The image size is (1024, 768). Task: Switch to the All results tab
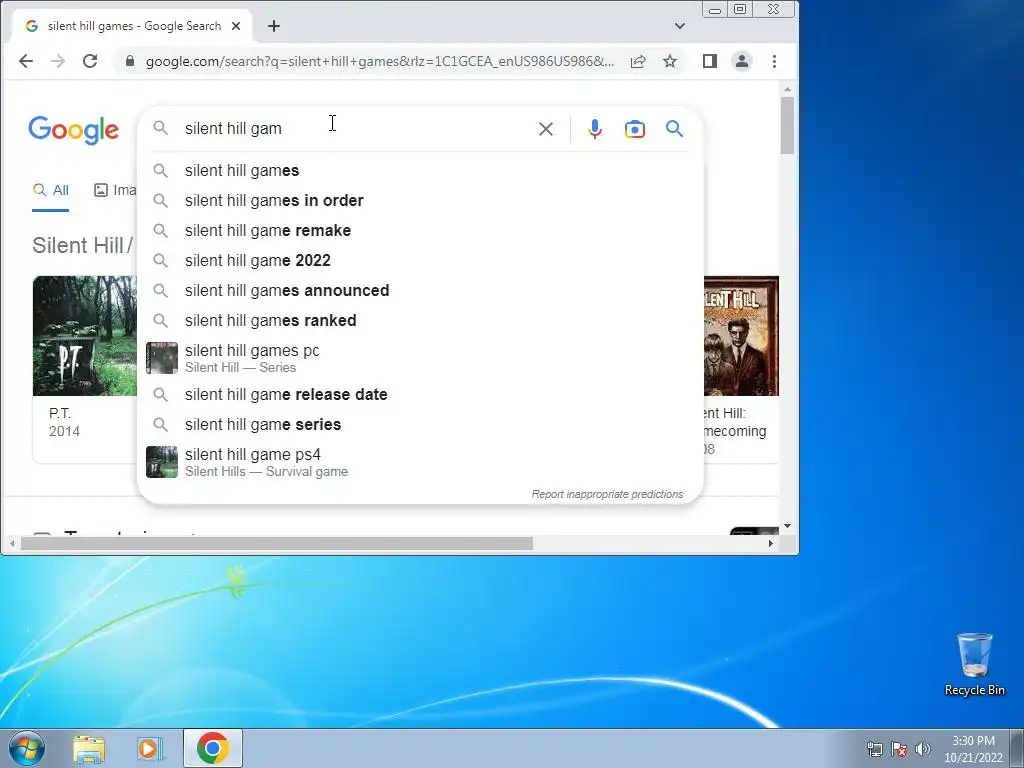(x=51, y=190)
